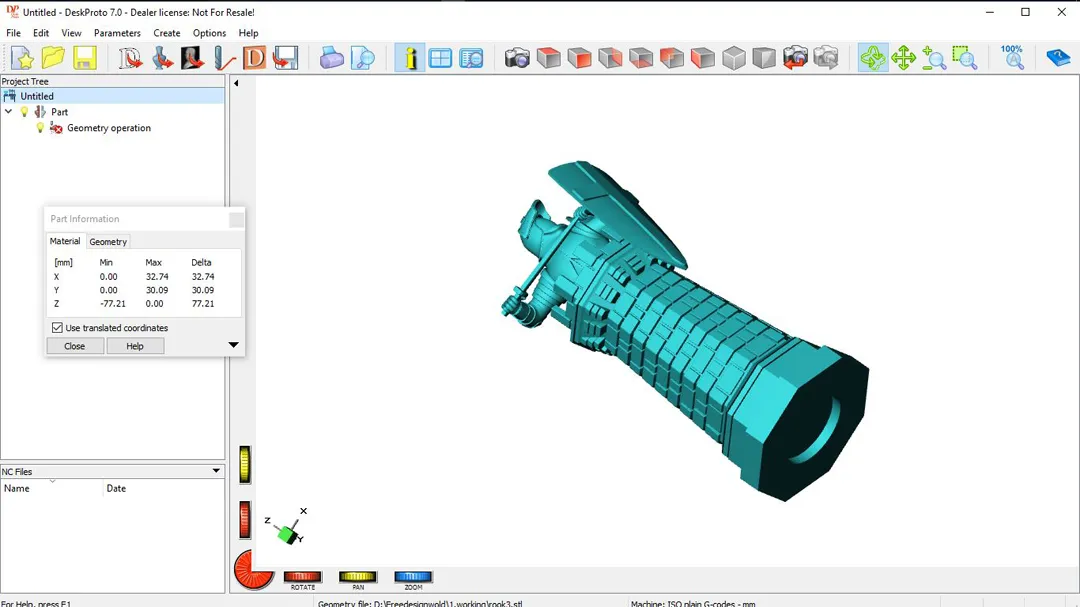Save the project with the yellow floppy icon
The image size is (1080, 607).
[x=84, y=58]
